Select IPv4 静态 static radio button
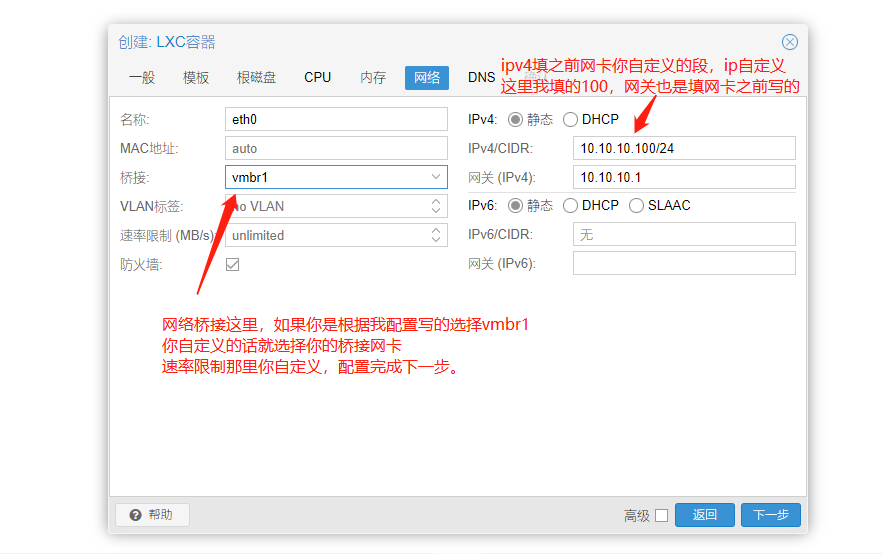The width and height of the screenshot is (882, 554). 516,120
